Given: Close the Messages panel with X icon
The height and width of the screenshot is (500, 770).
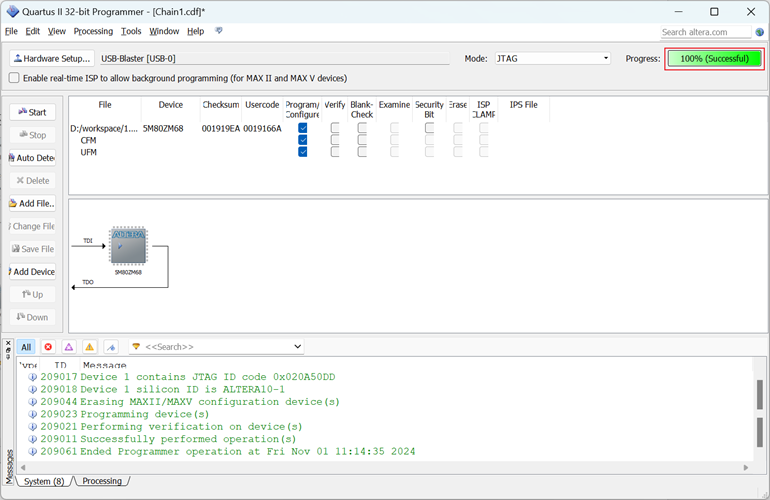Looking at the screenshot, I should (x=8, y=343).
